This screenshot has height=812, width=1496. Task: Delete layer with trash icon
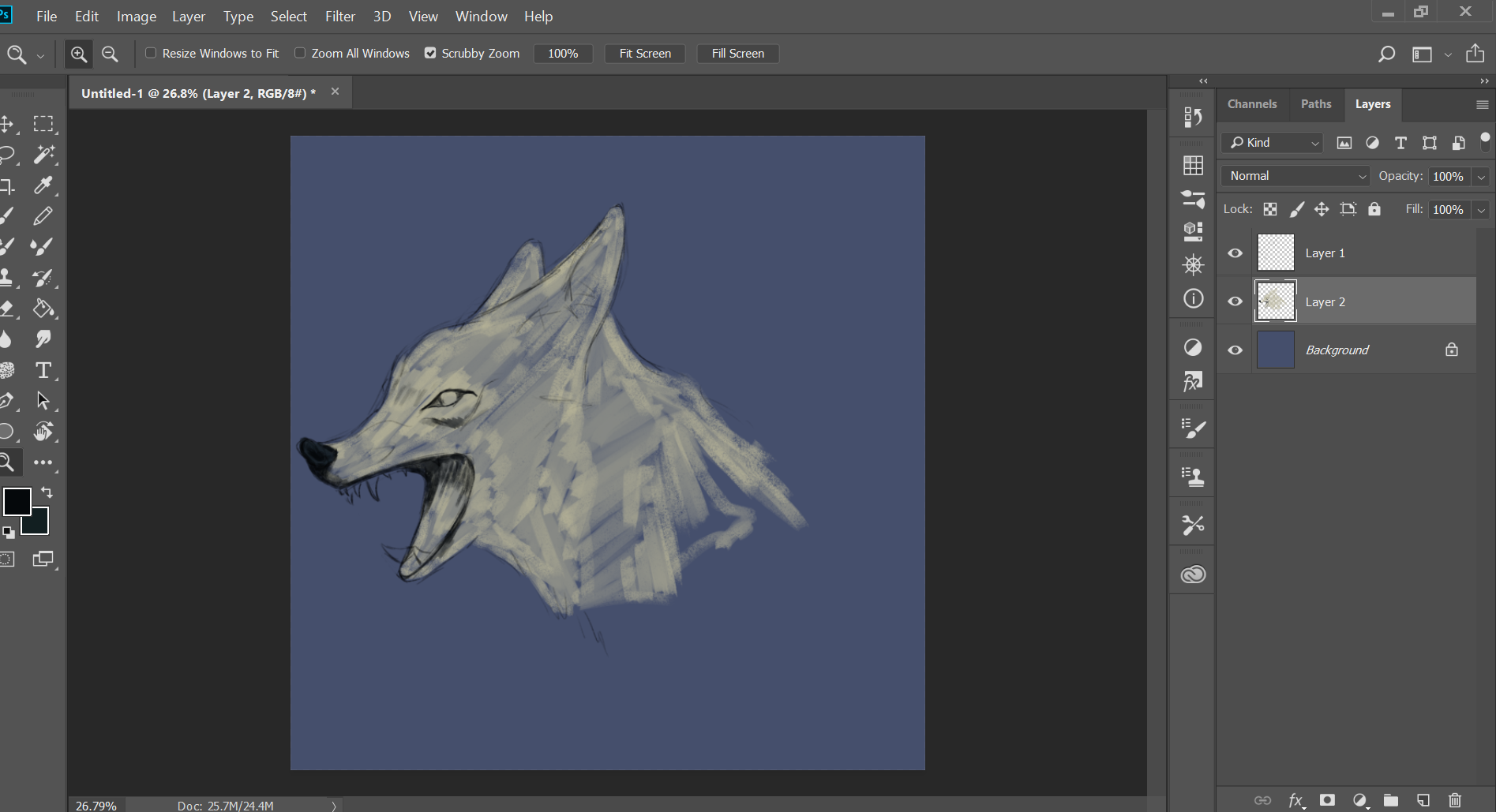pyautogui.click(x=1455, y=800)
